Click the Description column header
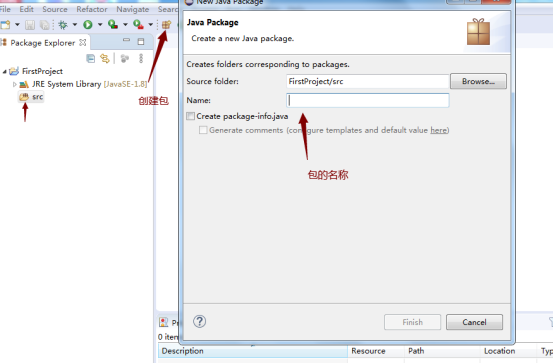The image size is (553, 363). [253, 351]
